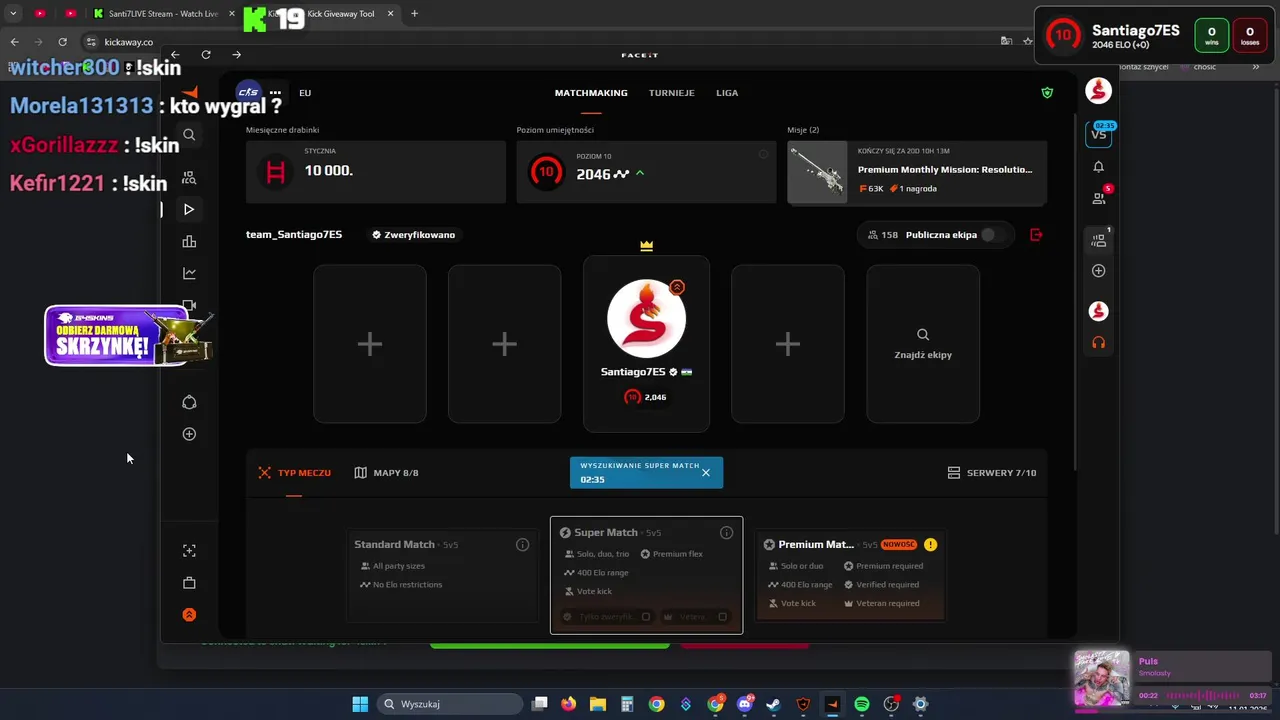
Task: Reload the kickaway.co browser page
Action: coord(62,42)
